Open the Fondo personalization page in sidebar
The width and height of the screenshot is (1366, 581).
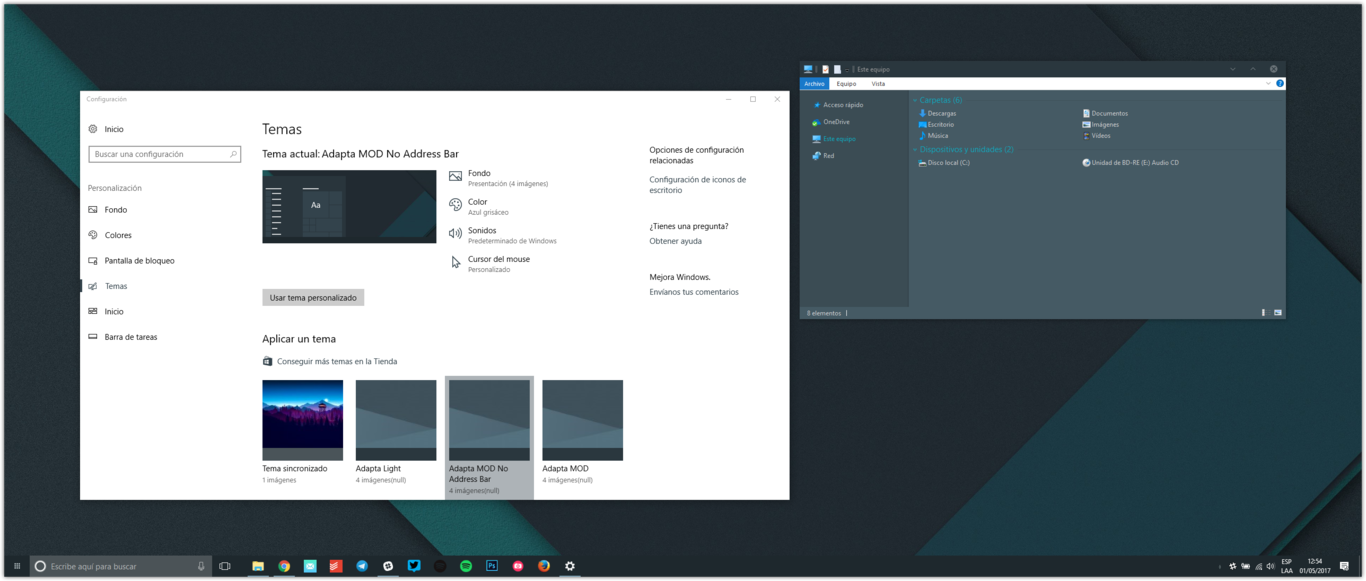tap(116, 210)
